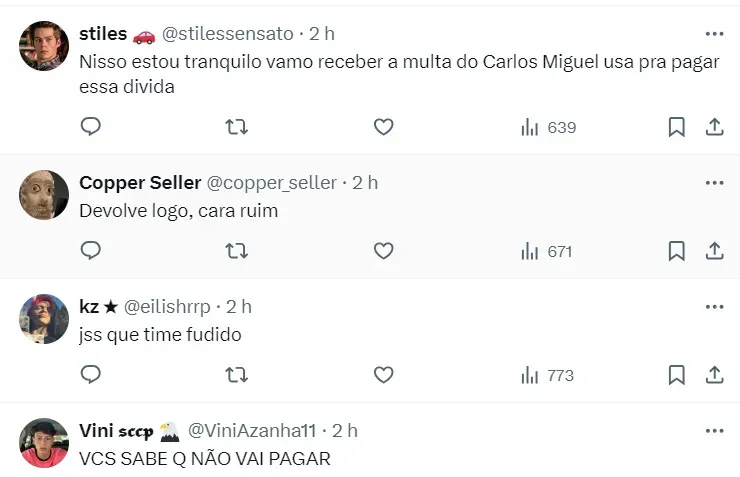
Task: Open Vini's profile avatar picture
Action: 44,442
